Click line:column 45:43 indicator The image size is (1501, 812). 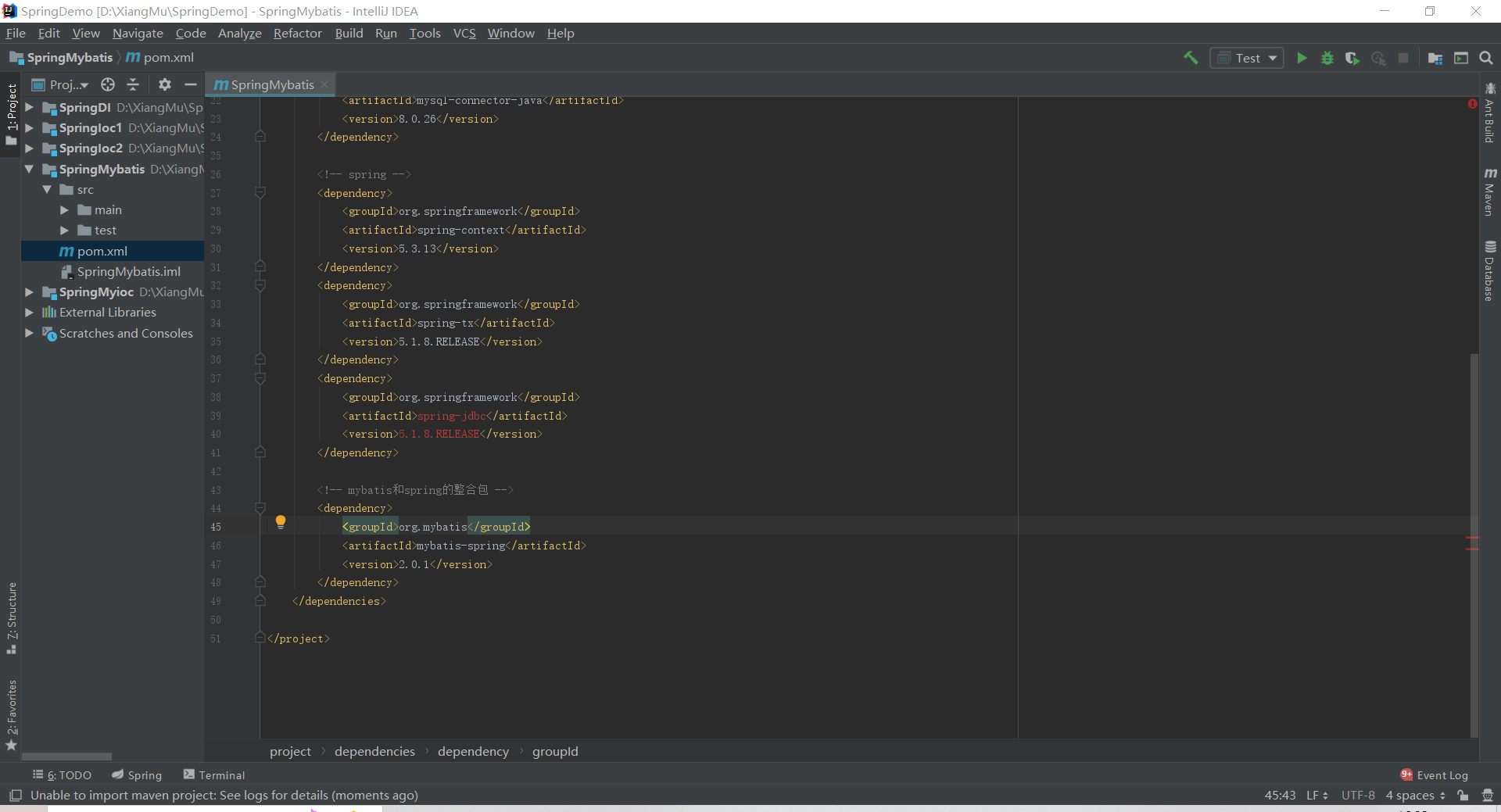tap(1280, 795)
